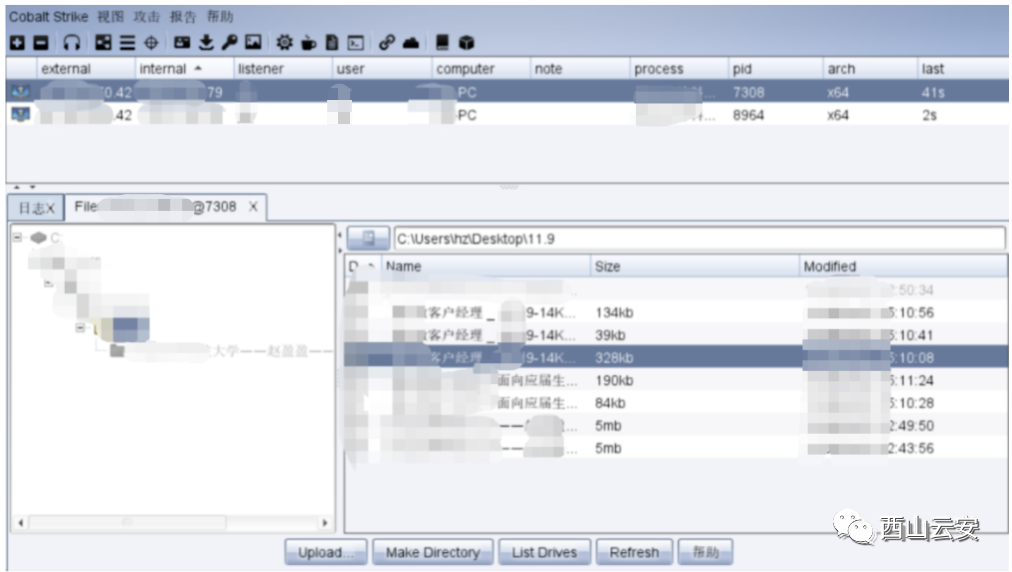Switch to target table crosshair icon
Viewport: 1012px width, 572px height.
151,43
